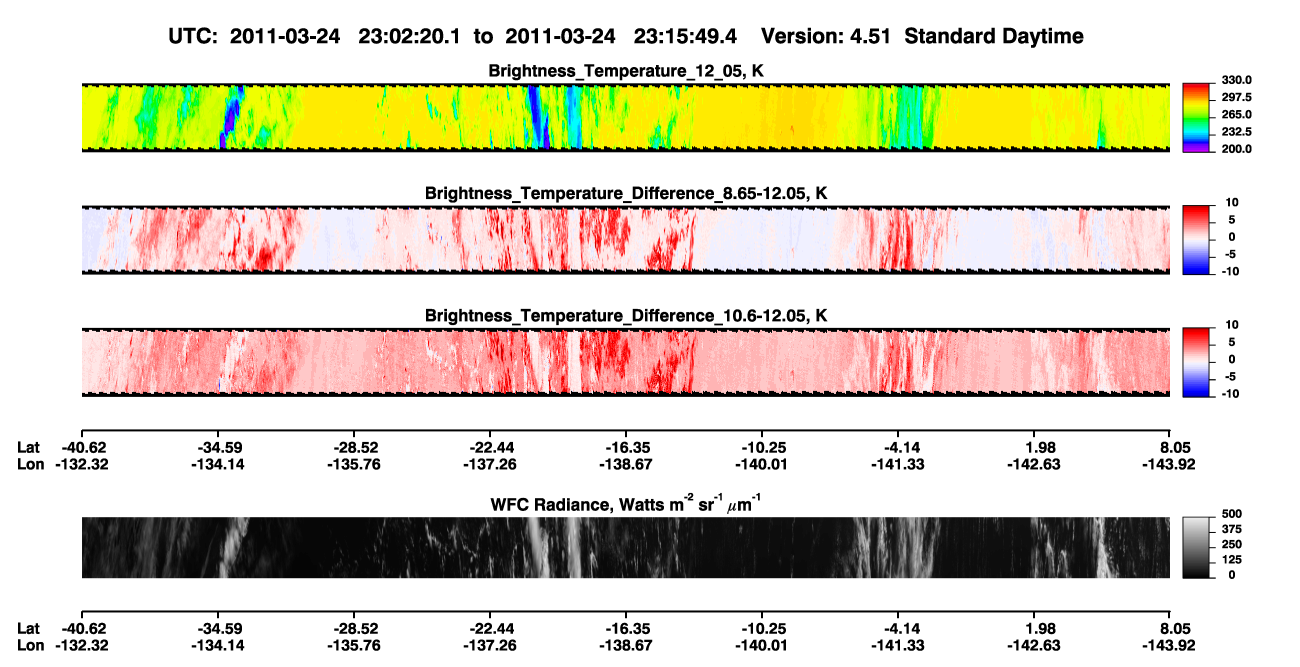Image resolution: width=1300 pixels, height=667 pixels.
Task: Click the -10 label on the 10.6-12.05 colorbar
Action: (x=1229, y=394)
